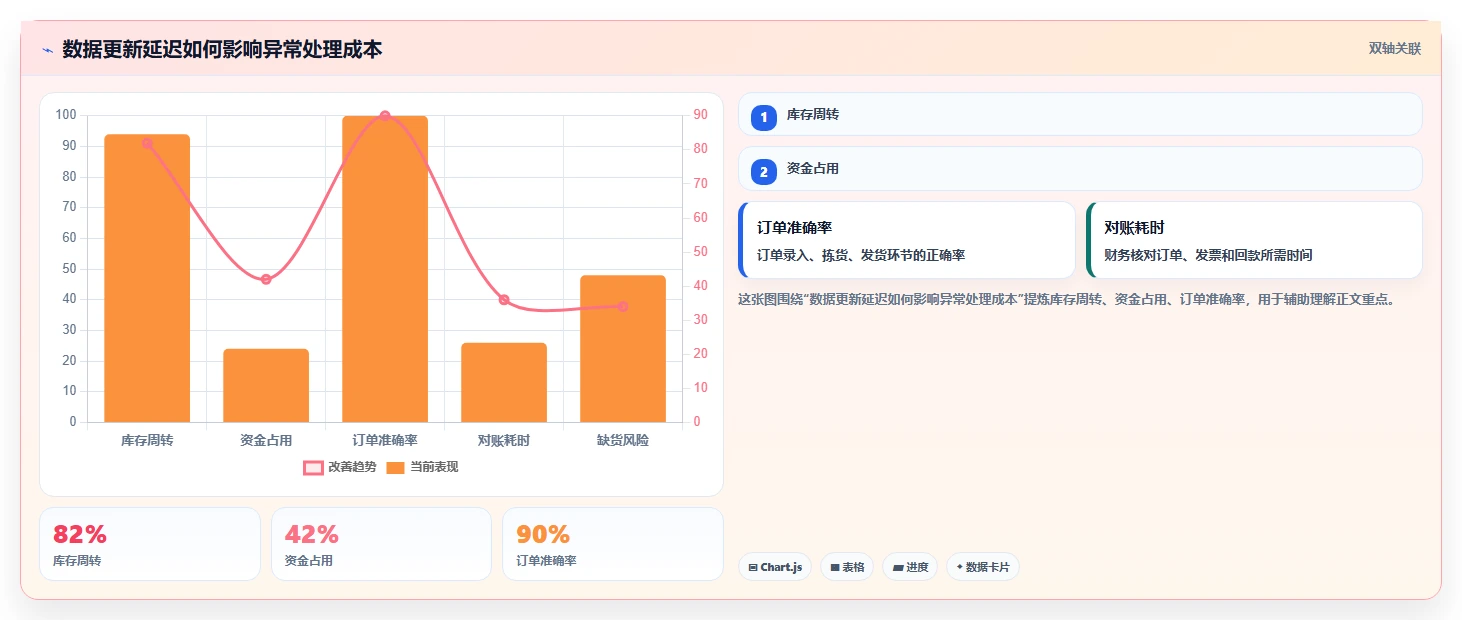Click x-axis label 对账耗时
1462x620 pixels.
click(504, 440)
